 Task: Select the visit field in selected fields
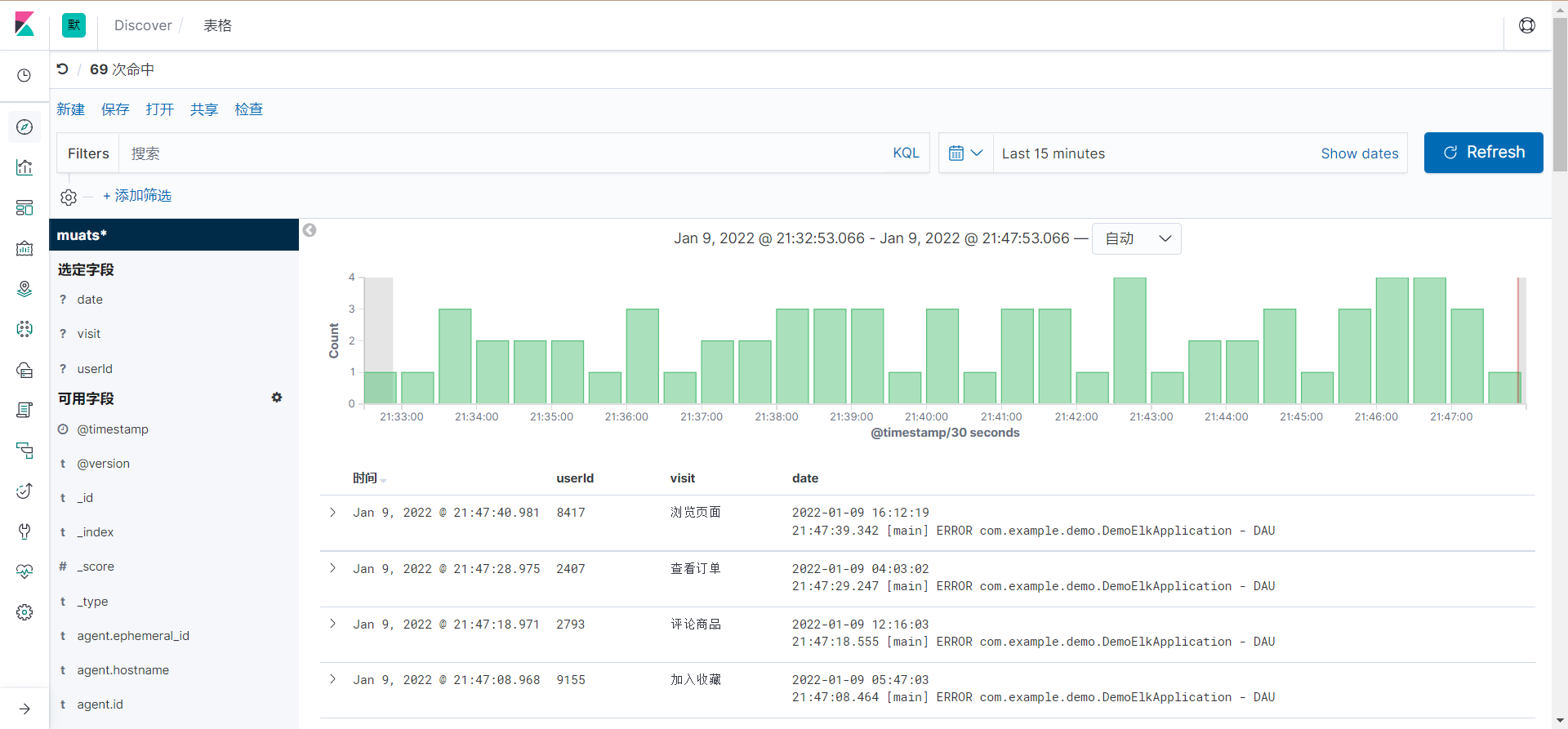89,334
